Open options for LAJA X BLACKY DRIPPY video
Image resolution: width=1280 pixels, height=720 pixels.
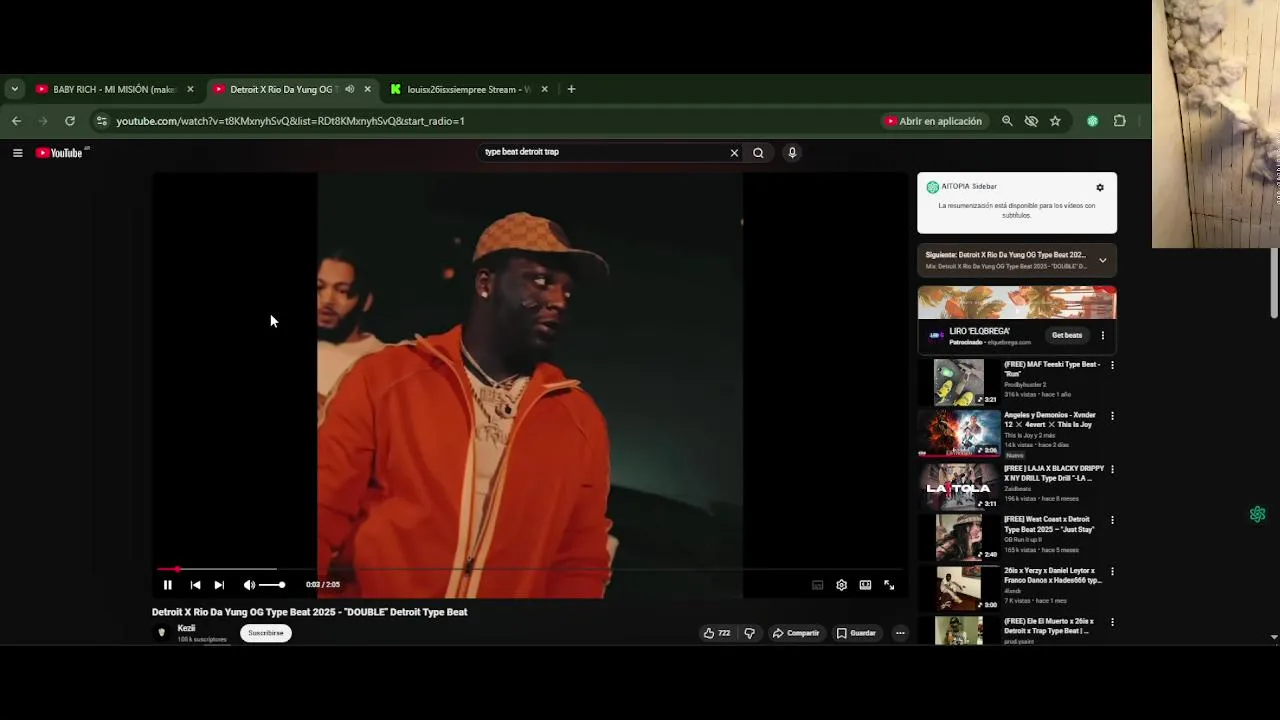pos(1112,469)
